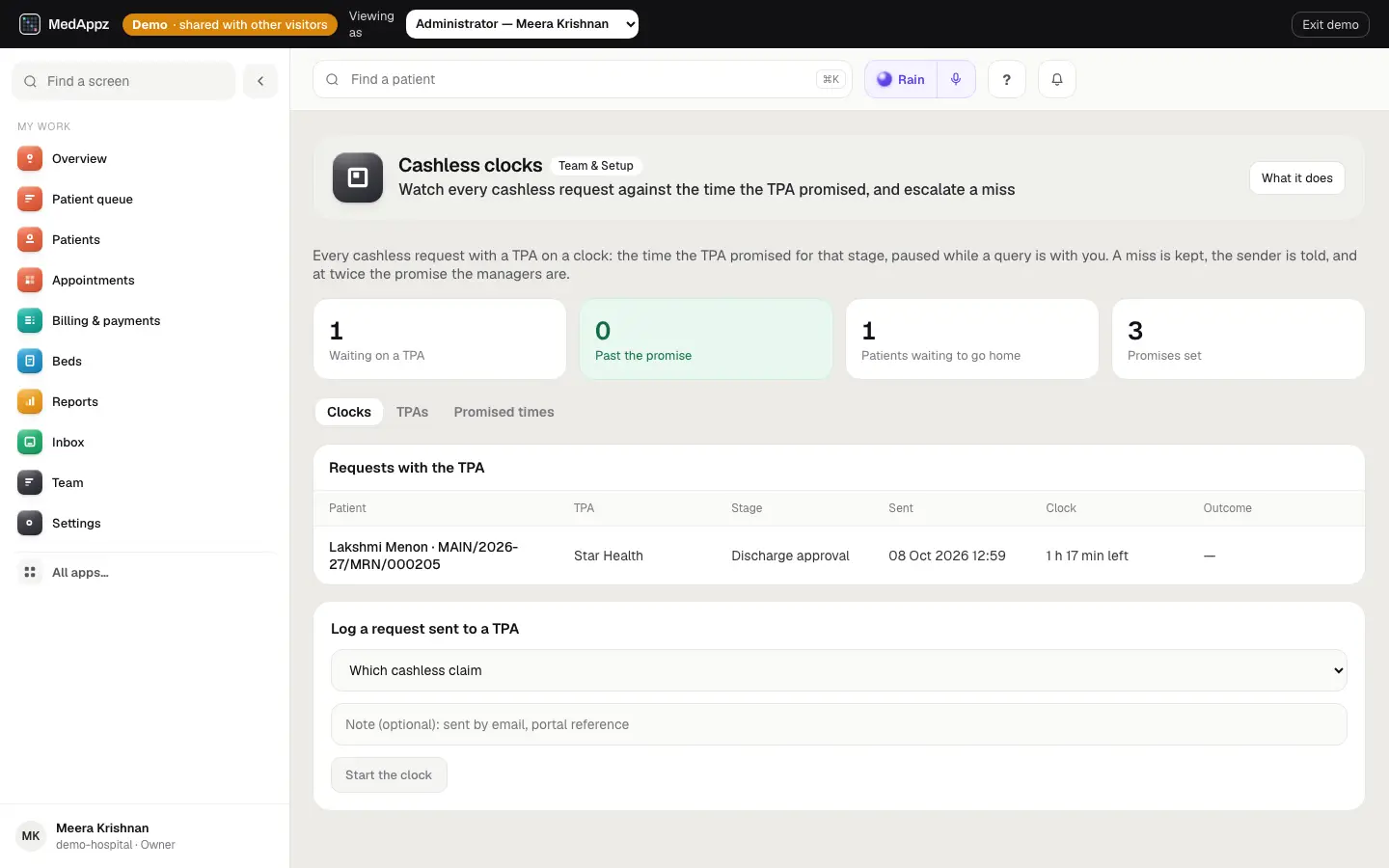Open the Beds sidebar icon

pos(30,361)
